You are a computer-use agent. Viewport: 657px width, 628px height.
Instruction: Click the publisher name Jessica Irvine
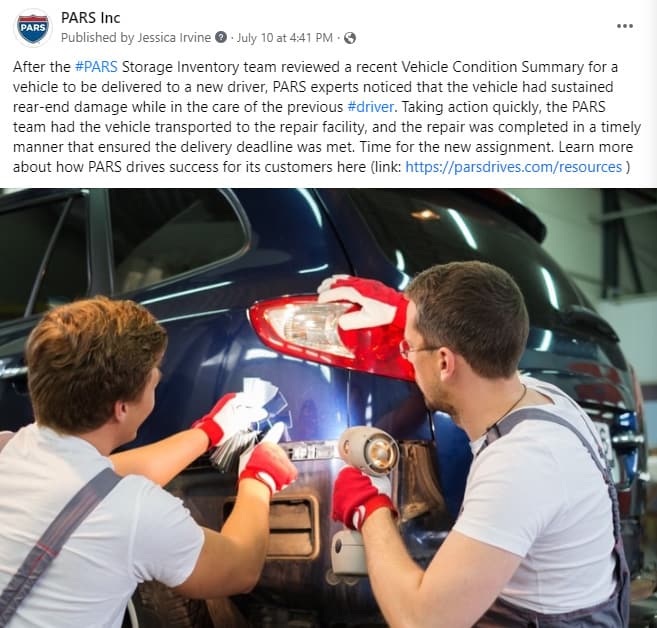coord(174,38)
